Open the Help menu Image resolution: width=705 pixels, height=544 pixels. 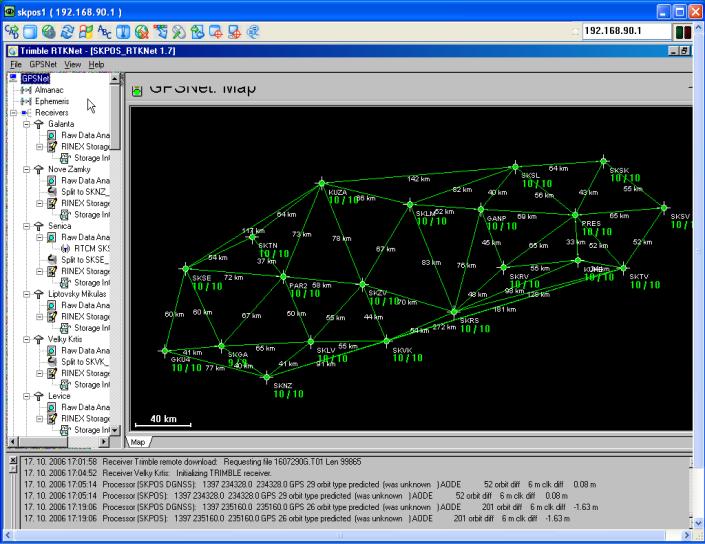pyautogui.click(x=96, y=64)
